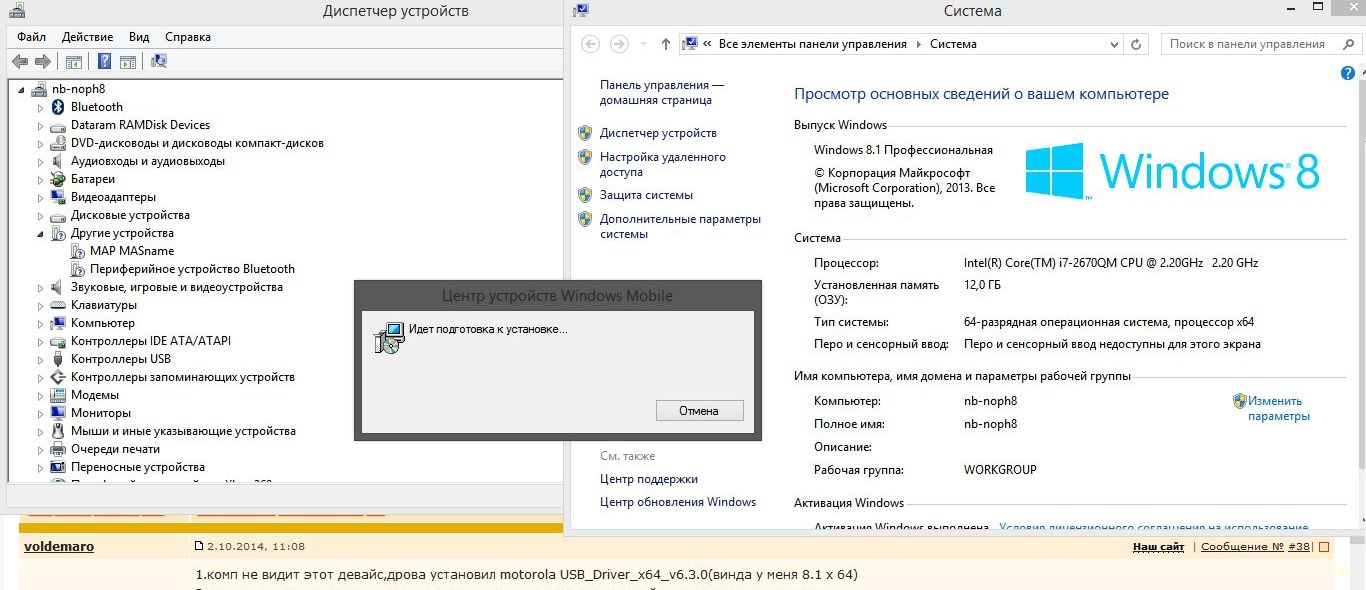The height and width of the screenshot is (590, 1366).
Task: Collapse the nb-noph8 root node
Action: coord(23,89)
